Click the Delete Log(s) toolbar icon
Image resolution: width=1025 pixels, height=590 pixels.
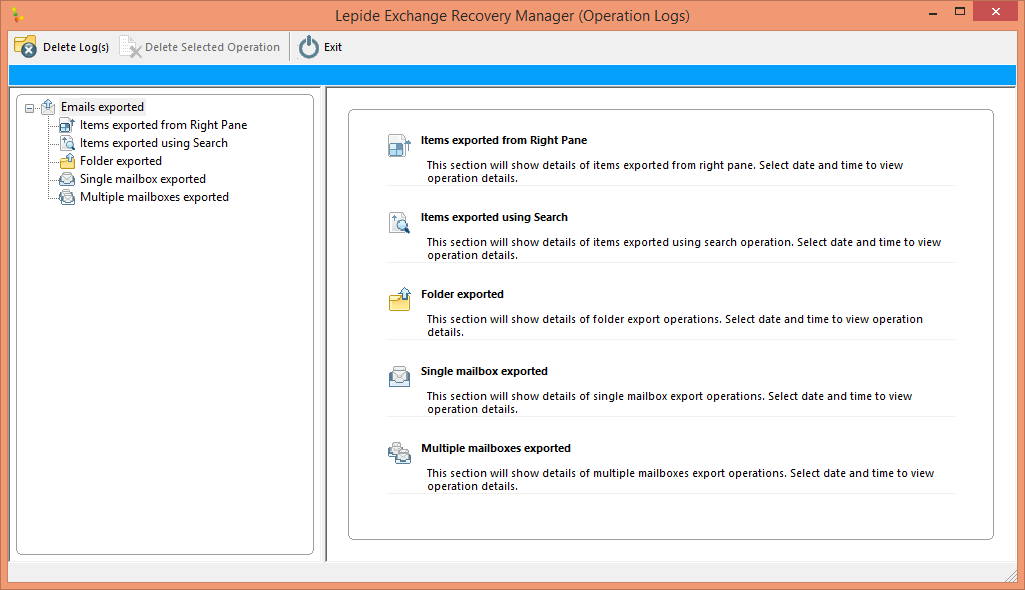pyautogui.click(x=25, y=47)
